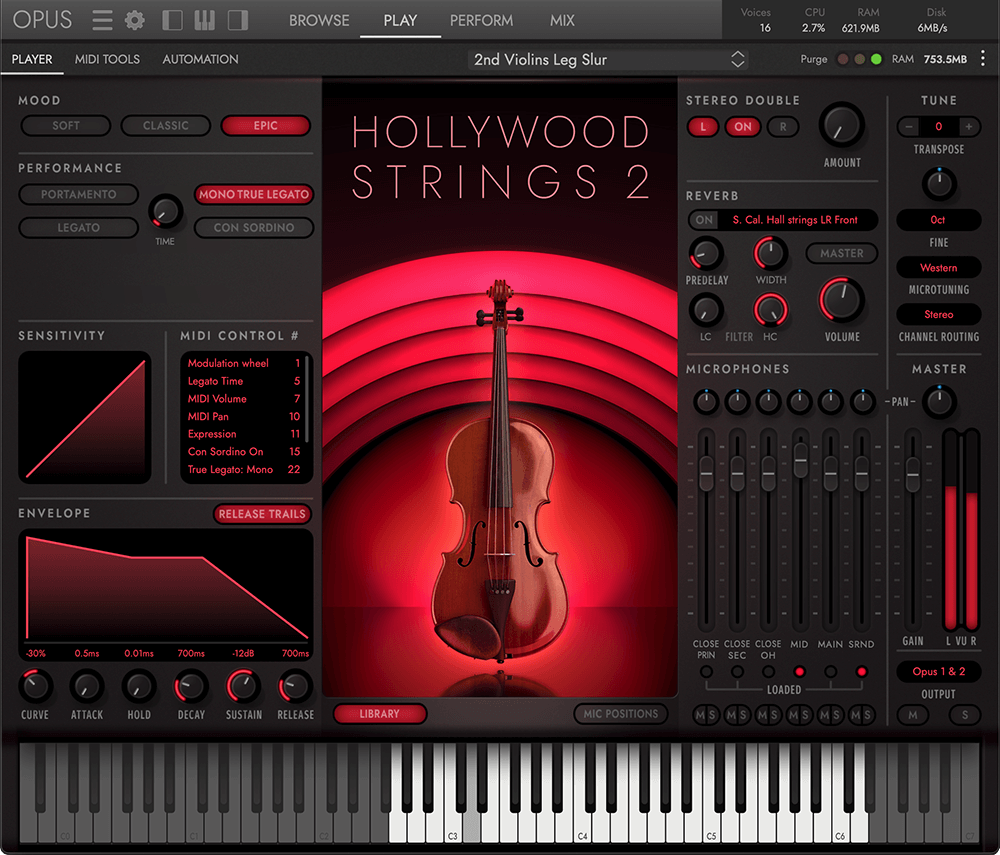Image resolution: width=1000 pixels, height=855 pixels.
Task: Open the Stereo channel routing dropdown
Action: pos(938,314)
